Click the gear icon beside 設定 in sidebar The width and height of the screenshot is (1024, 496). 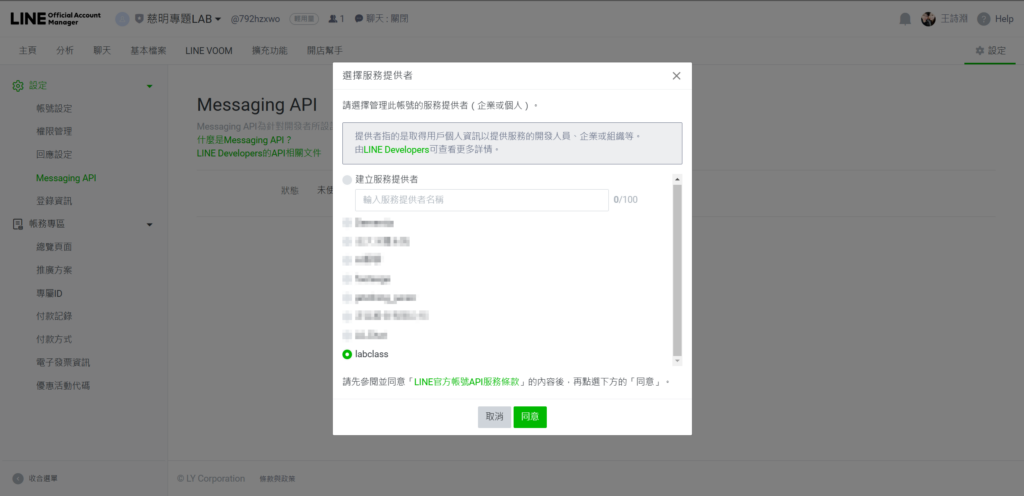(x=18, y=85)
